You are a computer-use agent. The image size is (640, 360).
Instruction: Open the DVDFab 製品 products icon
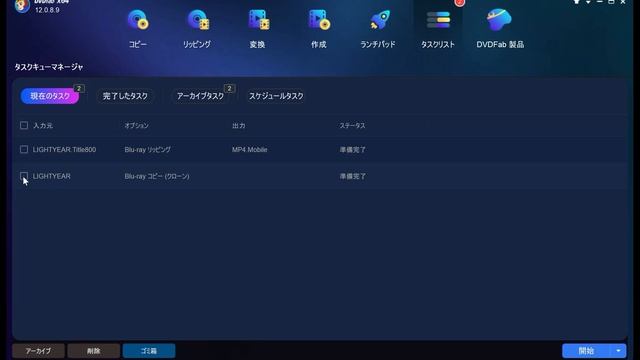point(499,20)
